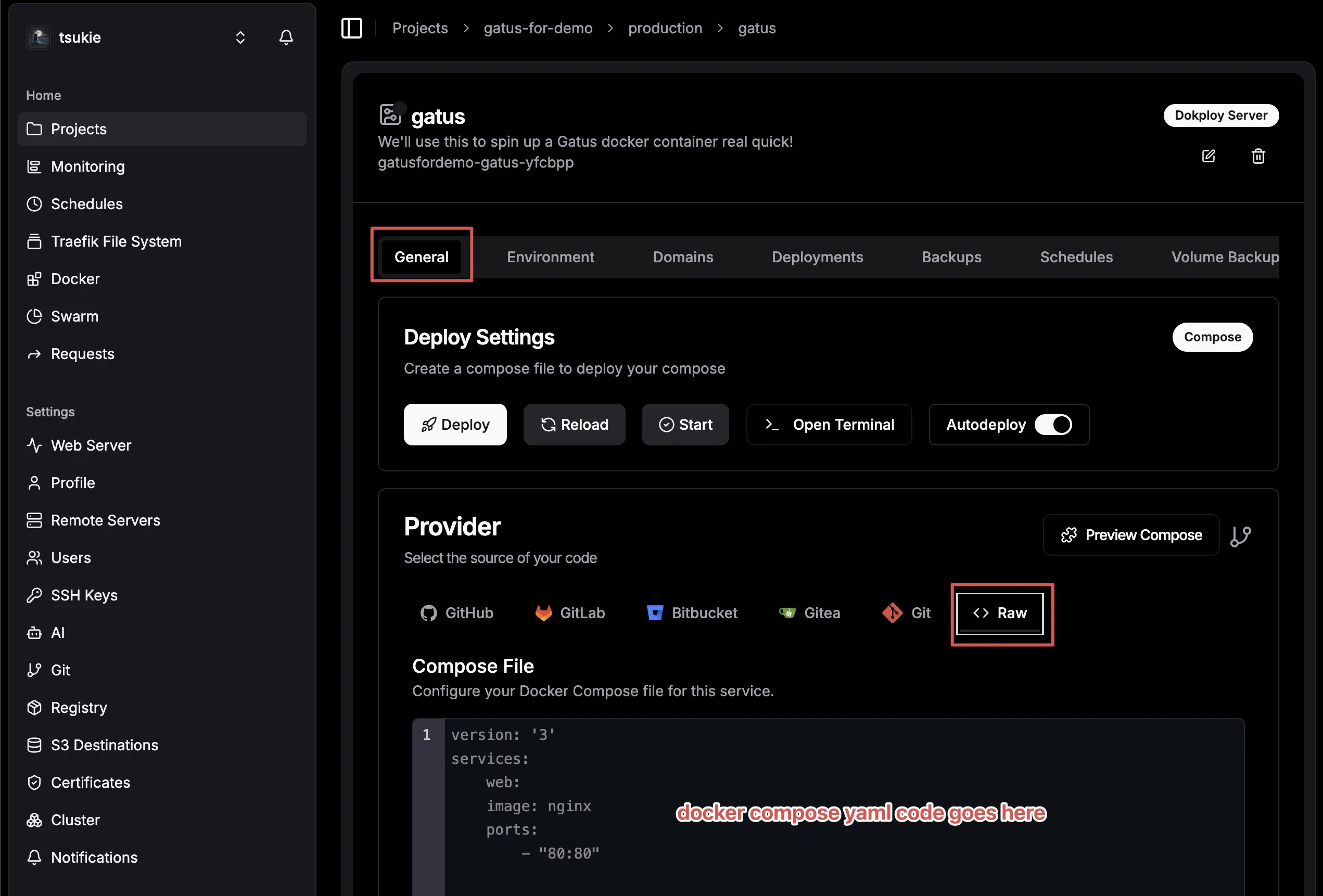Disable the Autodeploy switch
Viewport: 1323px width, 896px height.
point(1052,425)
